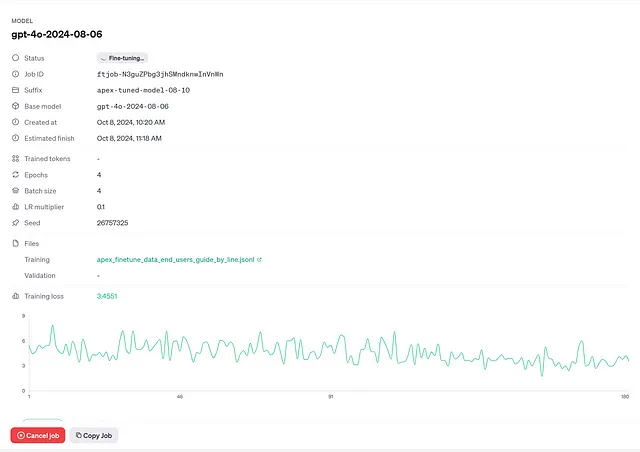Click the Training loss label

44,296
